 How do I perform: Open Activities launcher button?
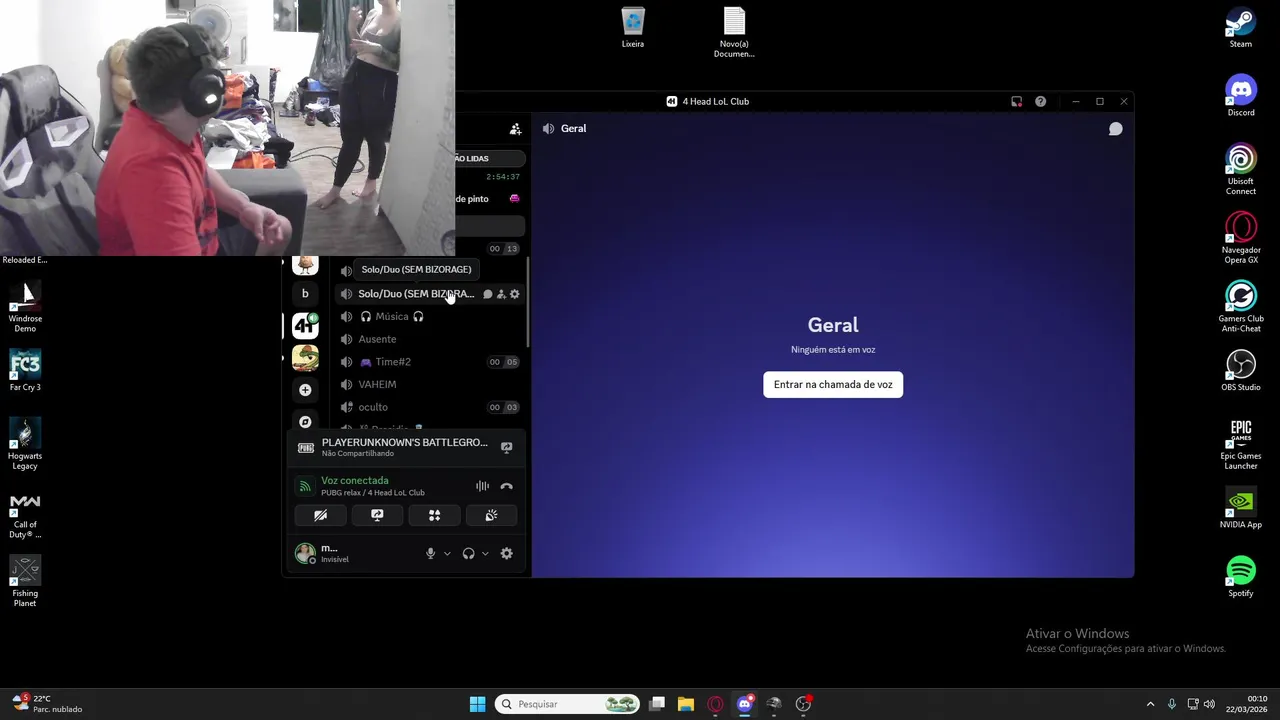coord(434,515)
